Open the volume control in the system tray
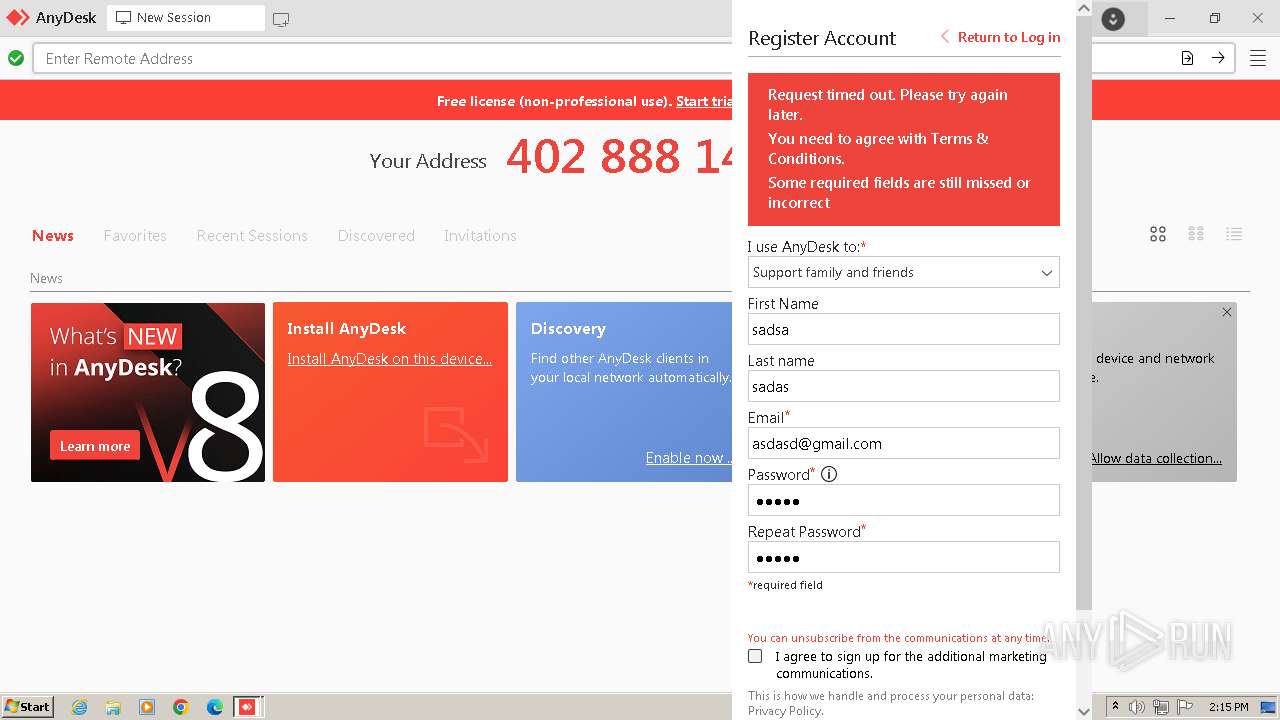The height and width of the screenshot is (720, 1280). 1137,707
